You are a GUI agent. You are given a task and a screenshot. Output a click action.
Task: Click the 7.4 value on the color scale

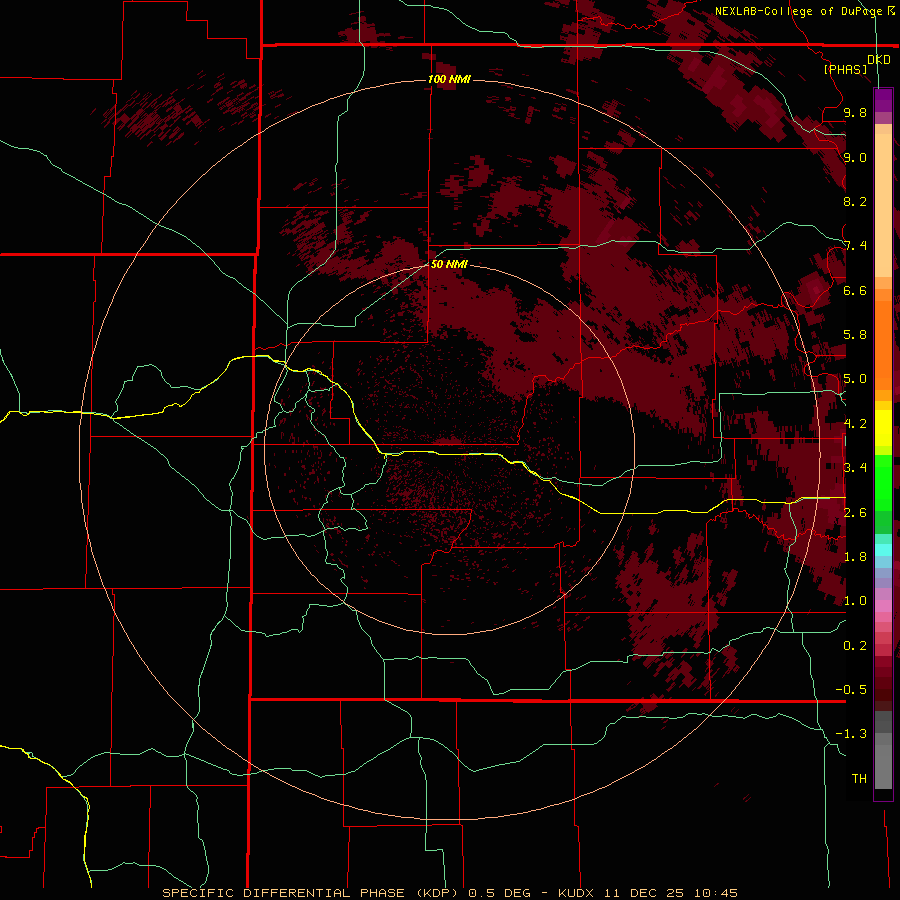click(855, 246)
